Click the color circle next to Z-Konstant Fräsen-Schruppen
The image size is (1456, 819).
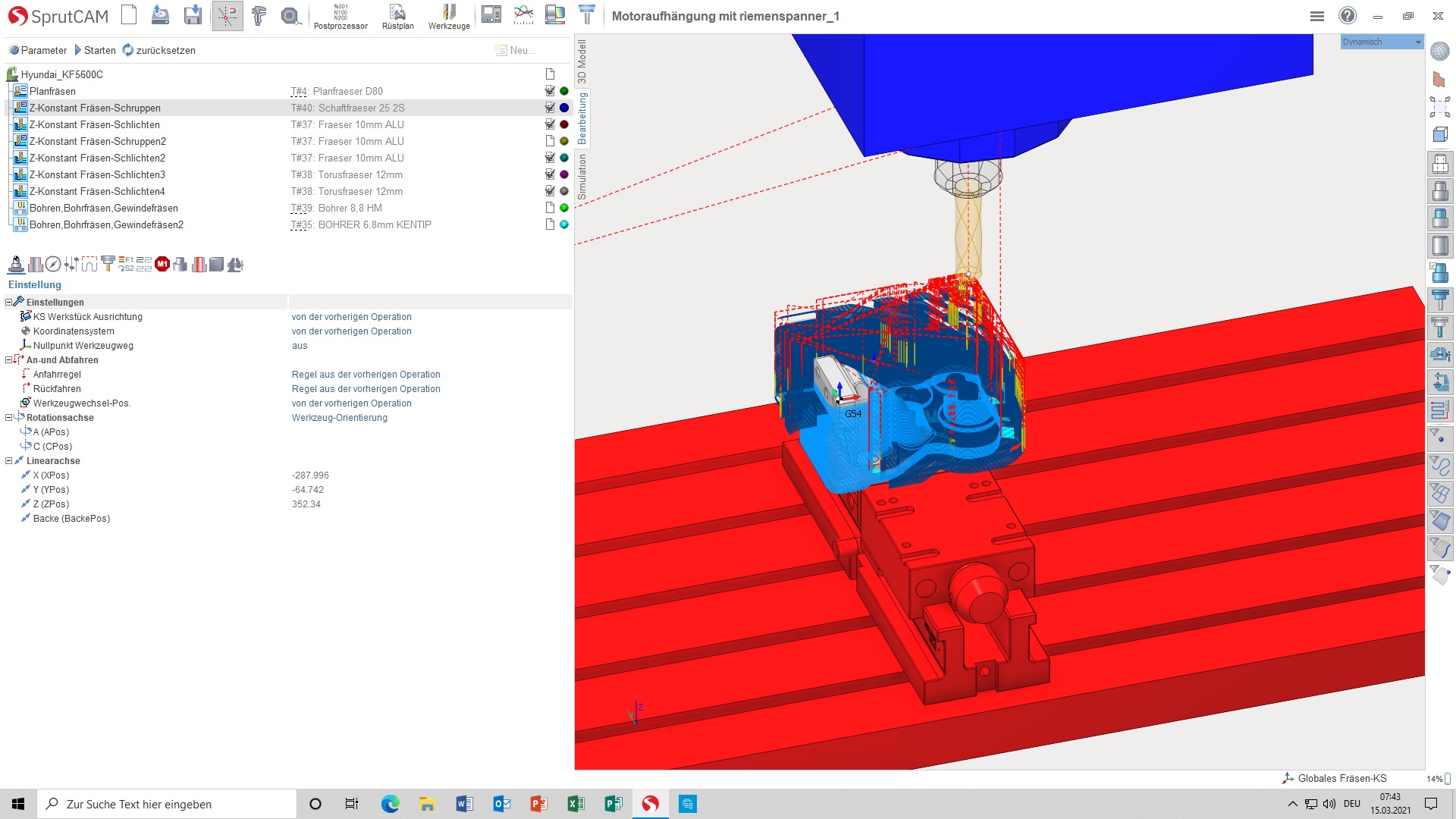(564, 108)
